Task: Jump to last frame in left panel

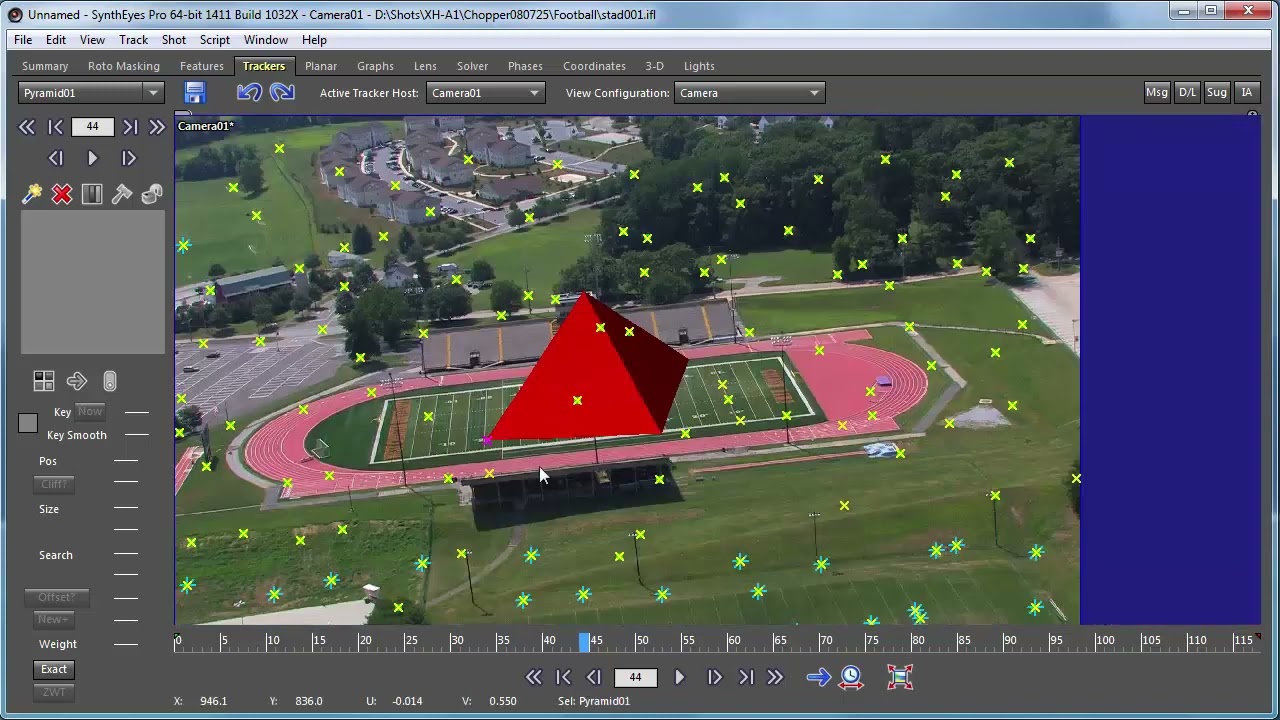Action: tap(130, 127)
